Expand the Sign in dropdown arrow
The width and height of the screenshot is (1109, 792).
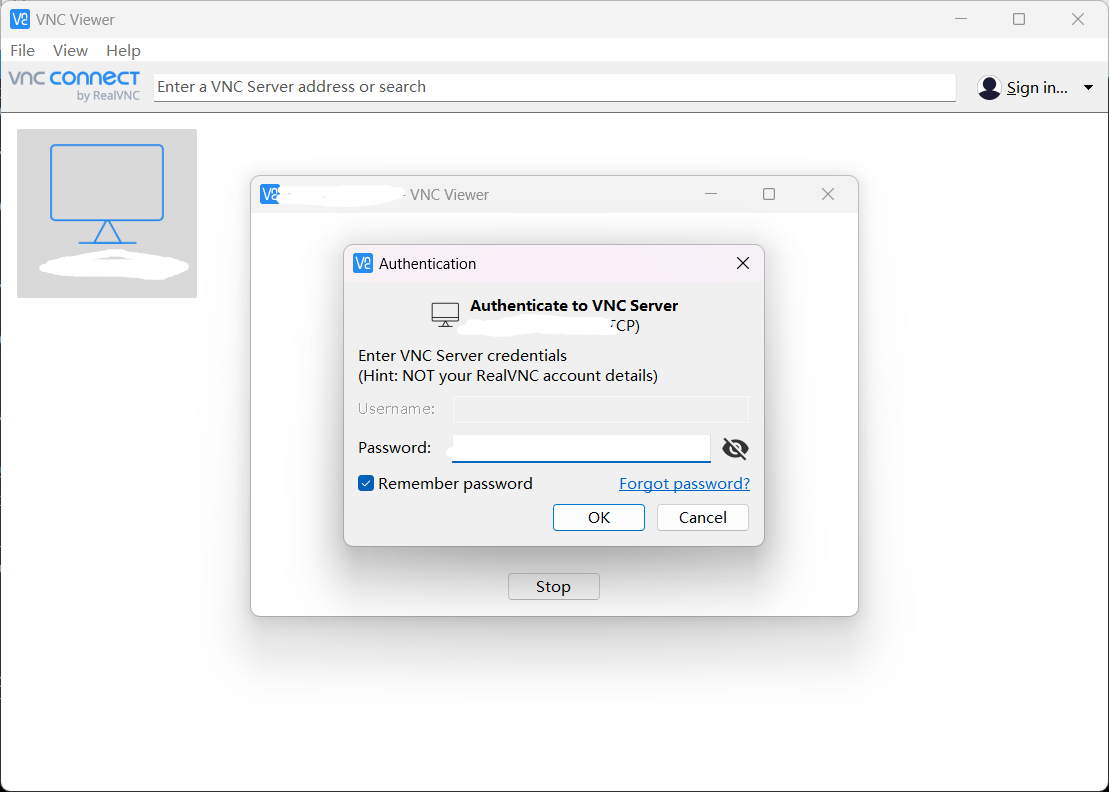coord(1088,88)
